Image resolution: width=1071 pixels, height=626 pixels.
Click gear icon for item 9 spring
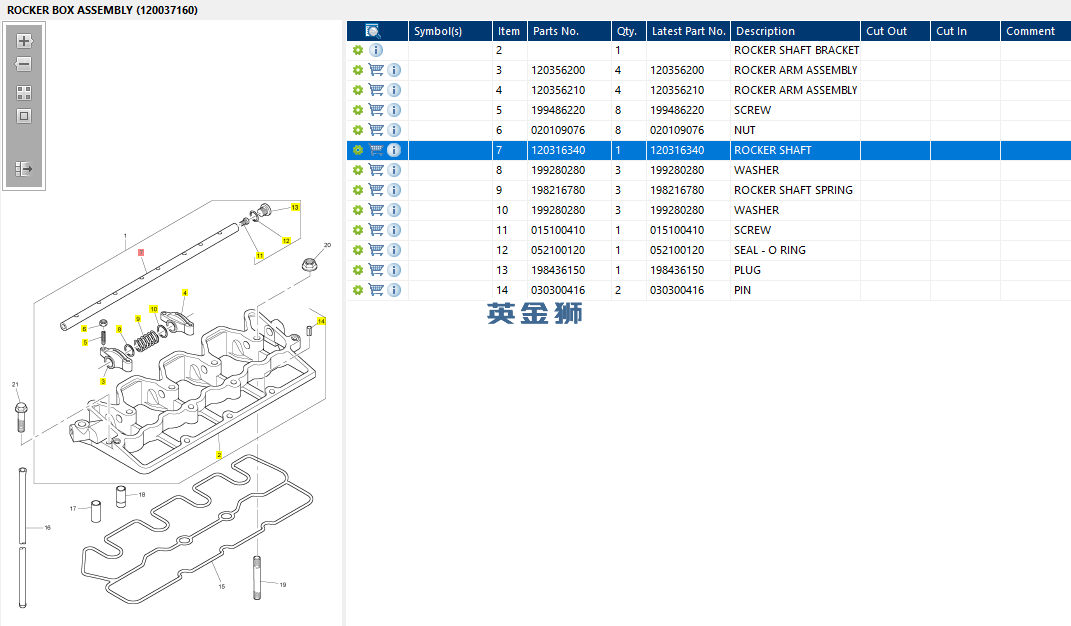[357, 190]
